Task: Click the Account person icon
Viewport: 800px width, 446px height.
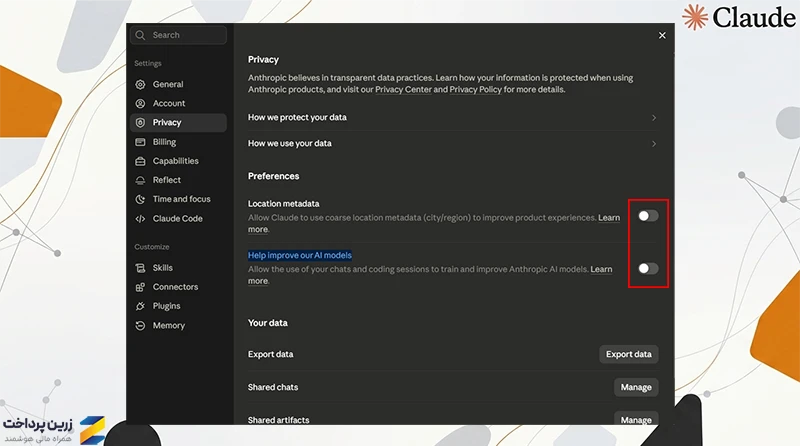Action: coord(140,104)
